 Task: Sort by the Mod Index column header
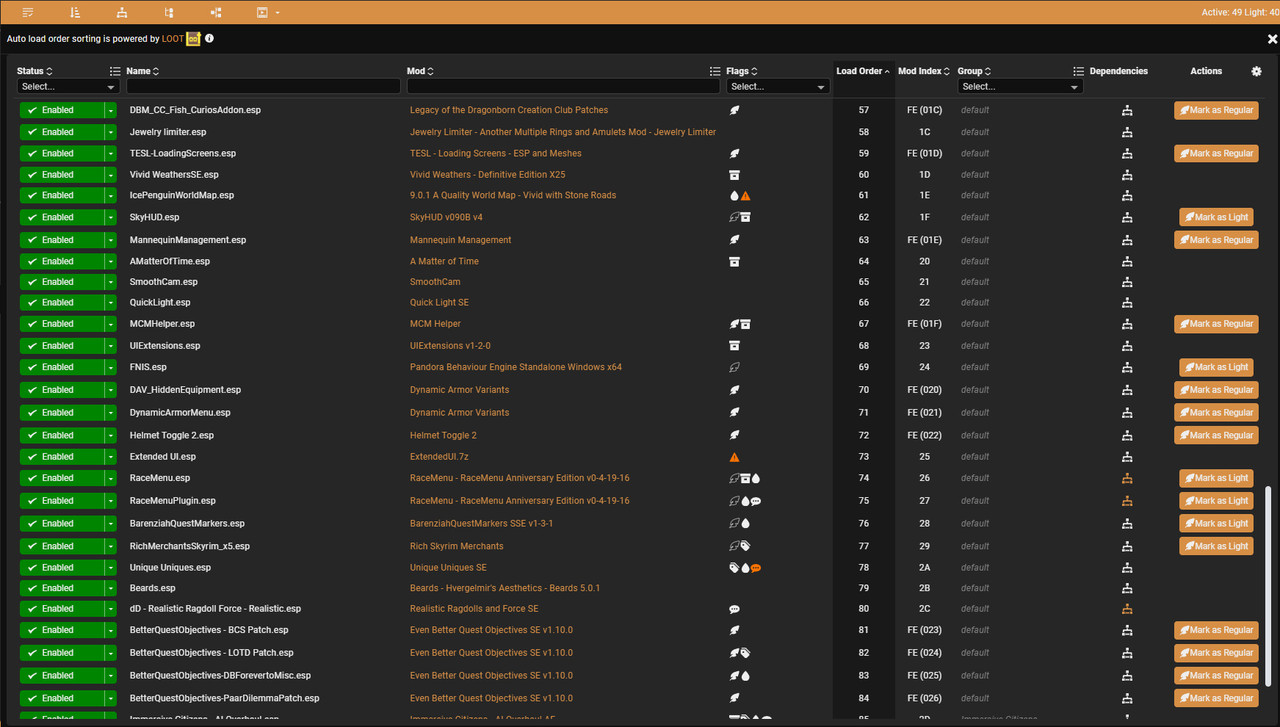(924, 71)
